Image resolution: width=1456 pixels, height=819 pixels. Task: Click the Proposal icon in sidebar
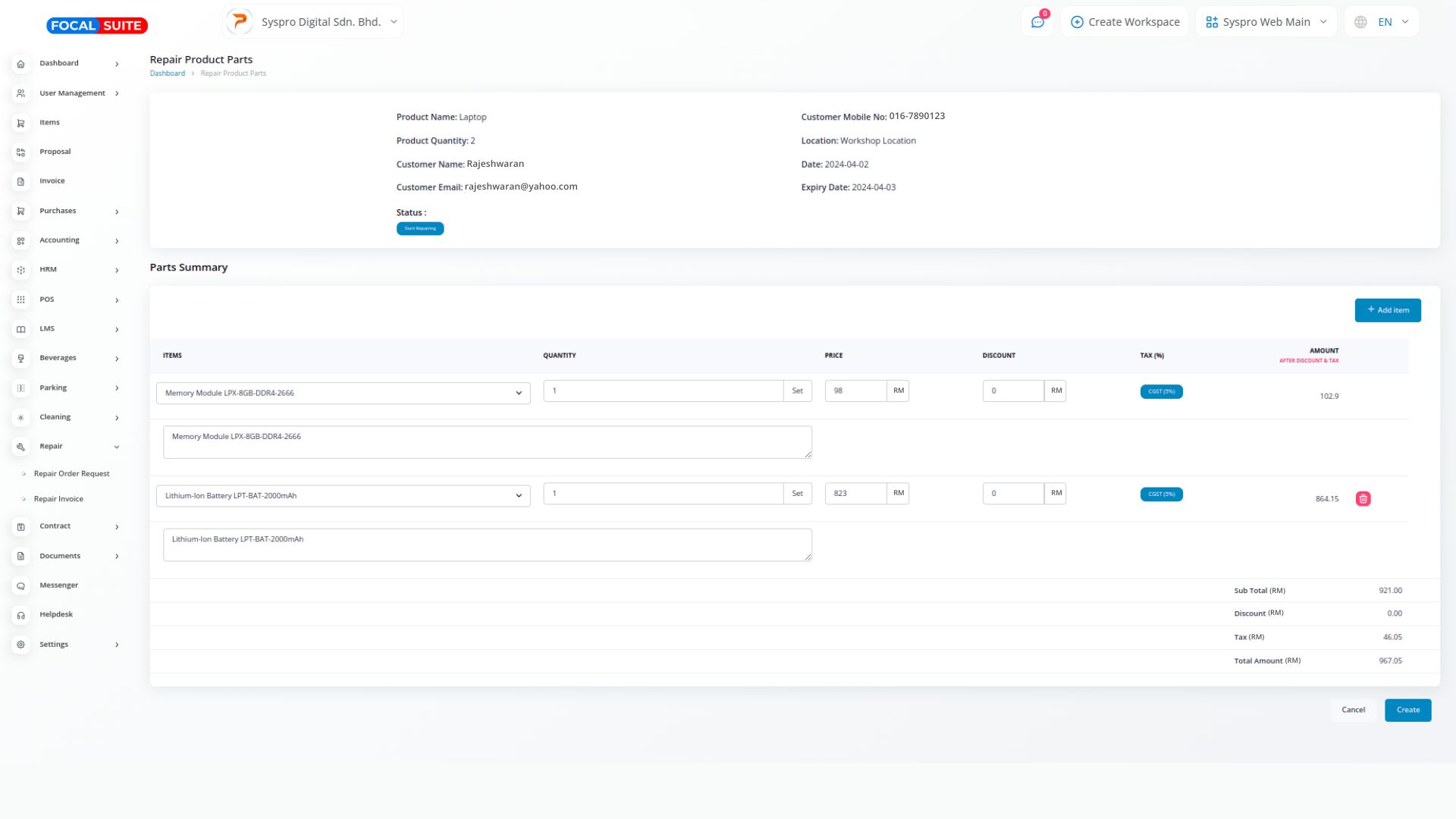[21, 152]
